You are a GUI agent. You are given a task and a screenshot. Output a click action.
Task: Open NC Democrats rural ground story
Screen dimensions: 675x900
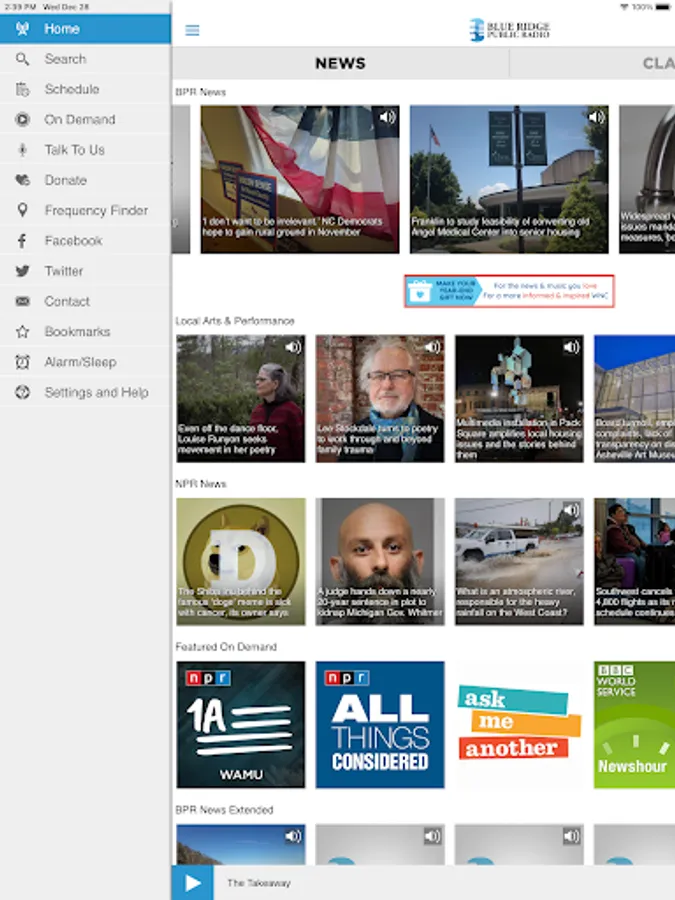[x=300, y=179]
